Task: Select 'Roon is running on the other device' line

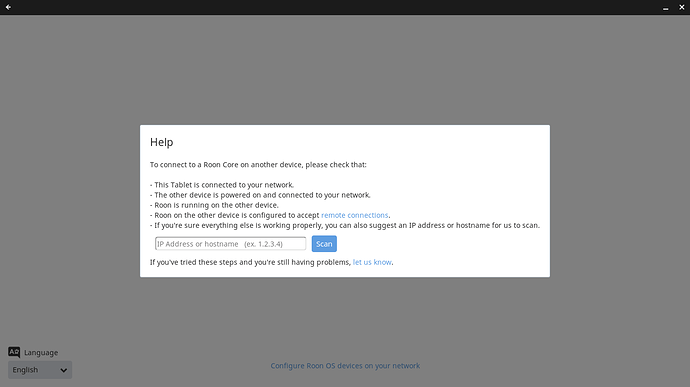Action: [214, 205]
